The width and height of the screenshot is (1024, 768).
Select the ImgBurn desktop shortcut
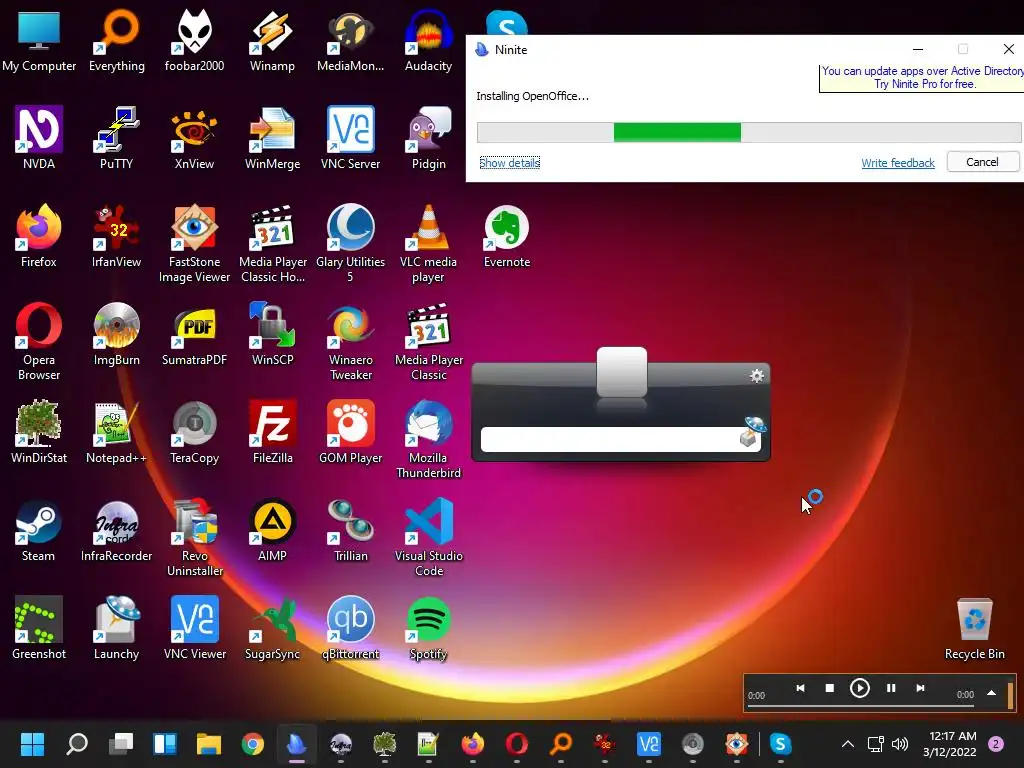[116, 334]
